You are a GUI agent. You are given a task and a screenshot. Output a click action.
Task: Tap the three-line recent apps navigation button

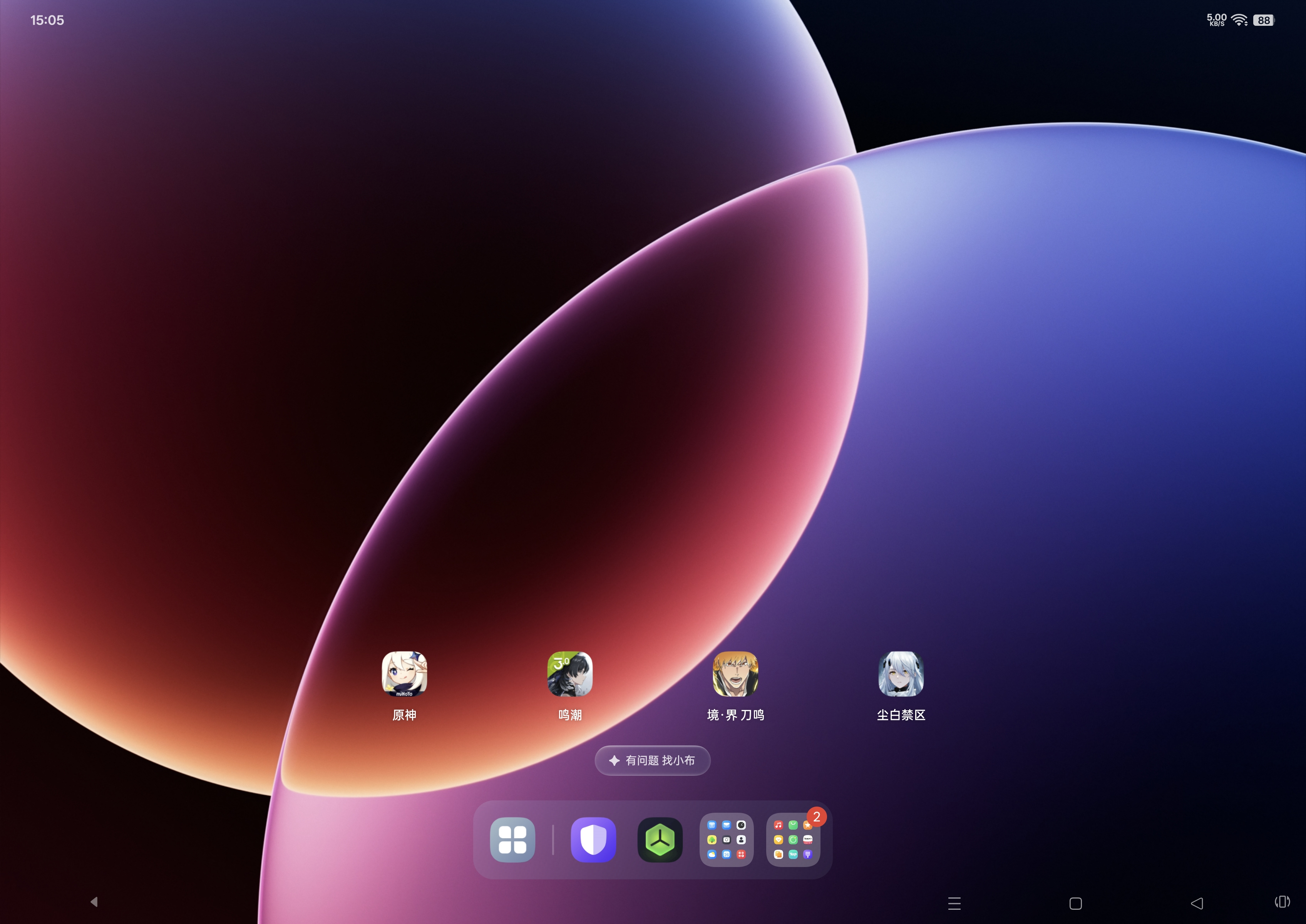click(954, 903)
